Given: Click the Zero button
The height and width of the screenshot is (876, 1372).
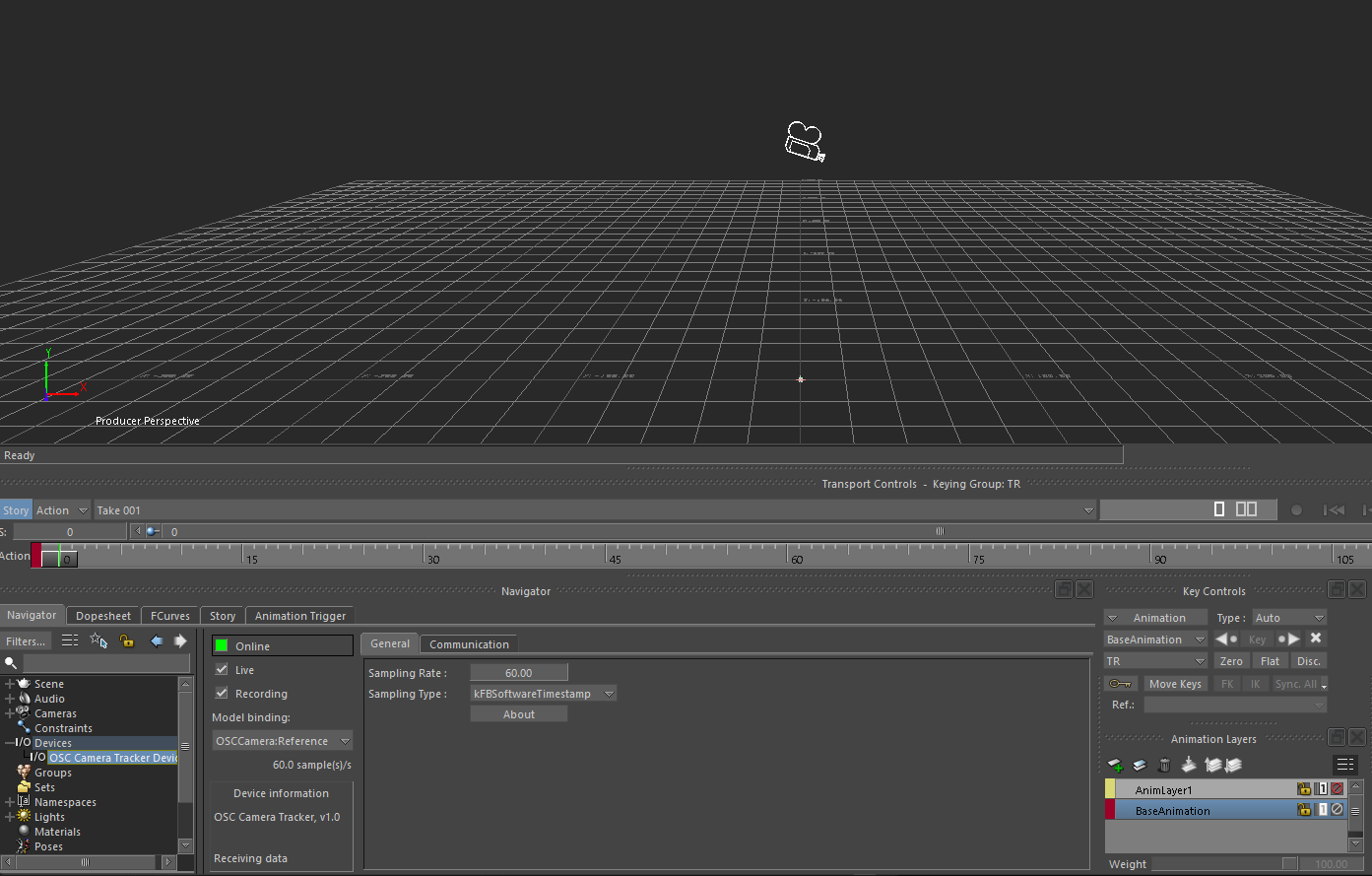Looking at the screenshot, I should click(1231, 661).
